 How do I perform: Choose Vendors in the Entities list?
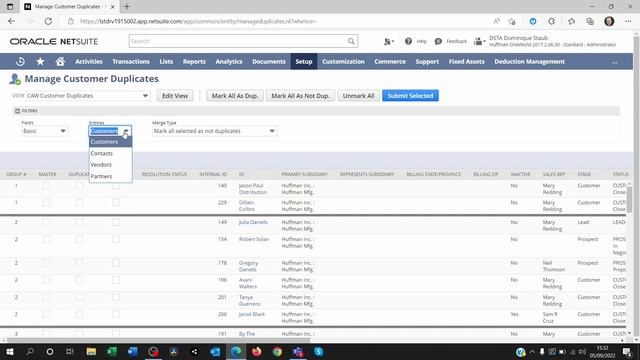click(111, 164)
